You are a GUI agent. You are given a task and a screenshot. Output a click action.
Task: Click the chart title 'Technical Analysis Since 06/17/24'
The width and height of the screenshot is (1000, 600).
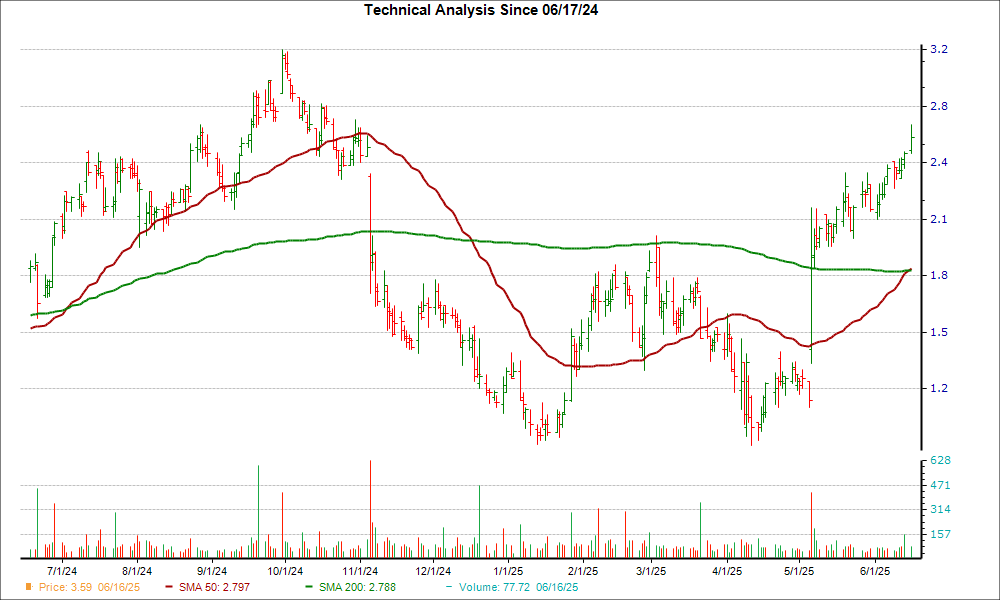[481, 10]
